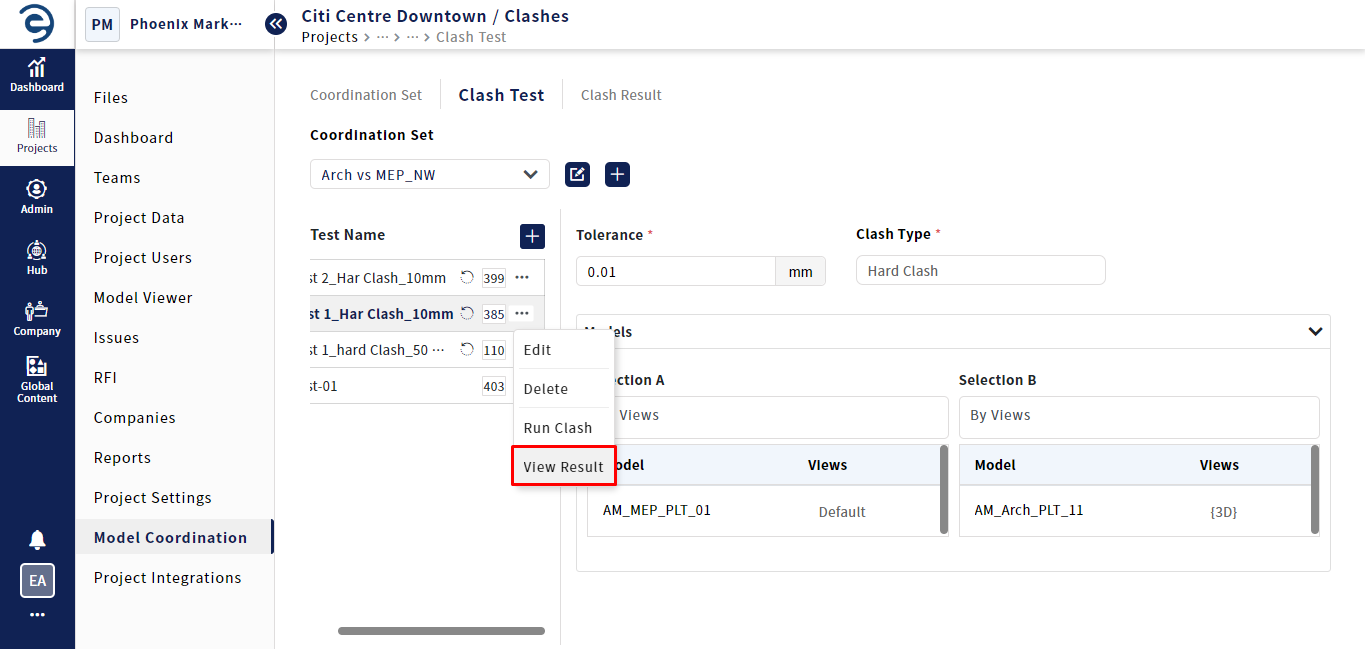Click the Phoenix Mark project name
Screen dimensions: 1365x649
(x=186, y=24)
